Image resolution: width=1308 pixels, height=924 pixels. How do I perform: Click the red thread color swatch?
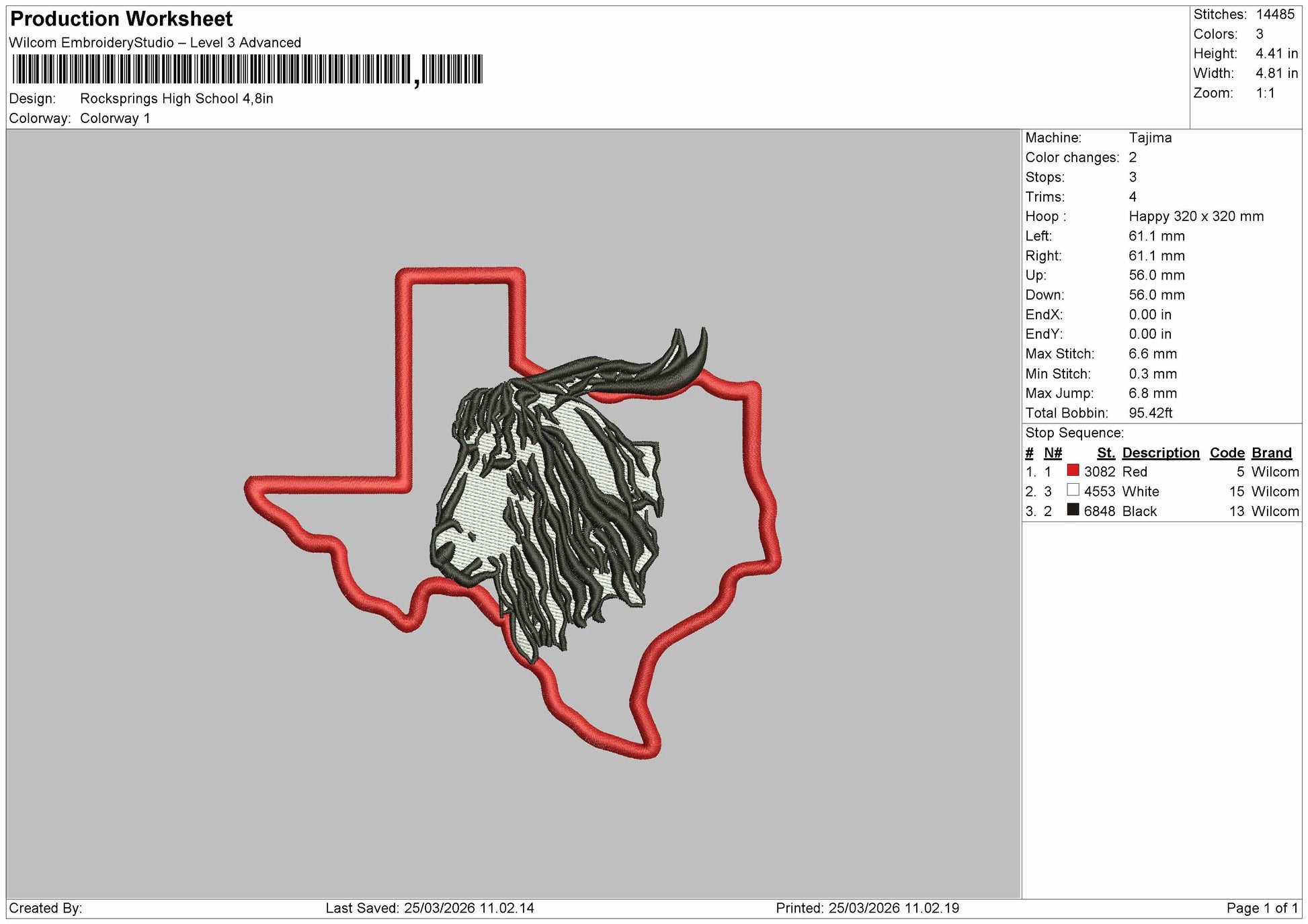1073,470
